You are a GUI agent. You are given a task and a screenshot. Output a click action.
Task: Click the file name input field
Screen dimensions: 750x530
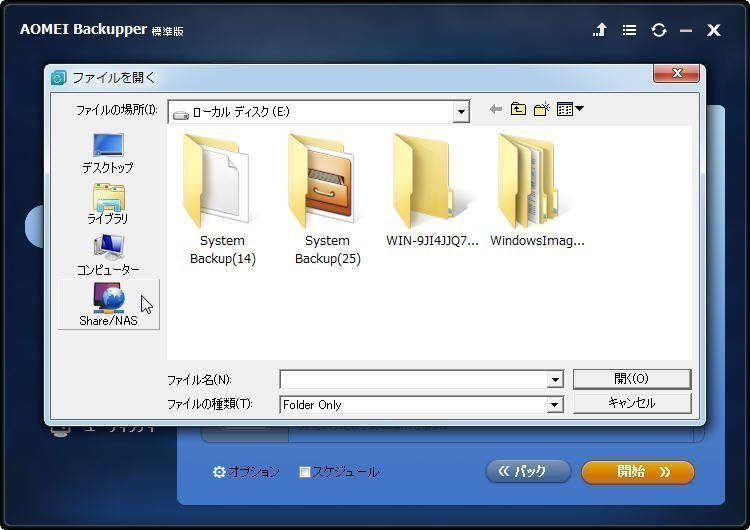coord(414,380)
